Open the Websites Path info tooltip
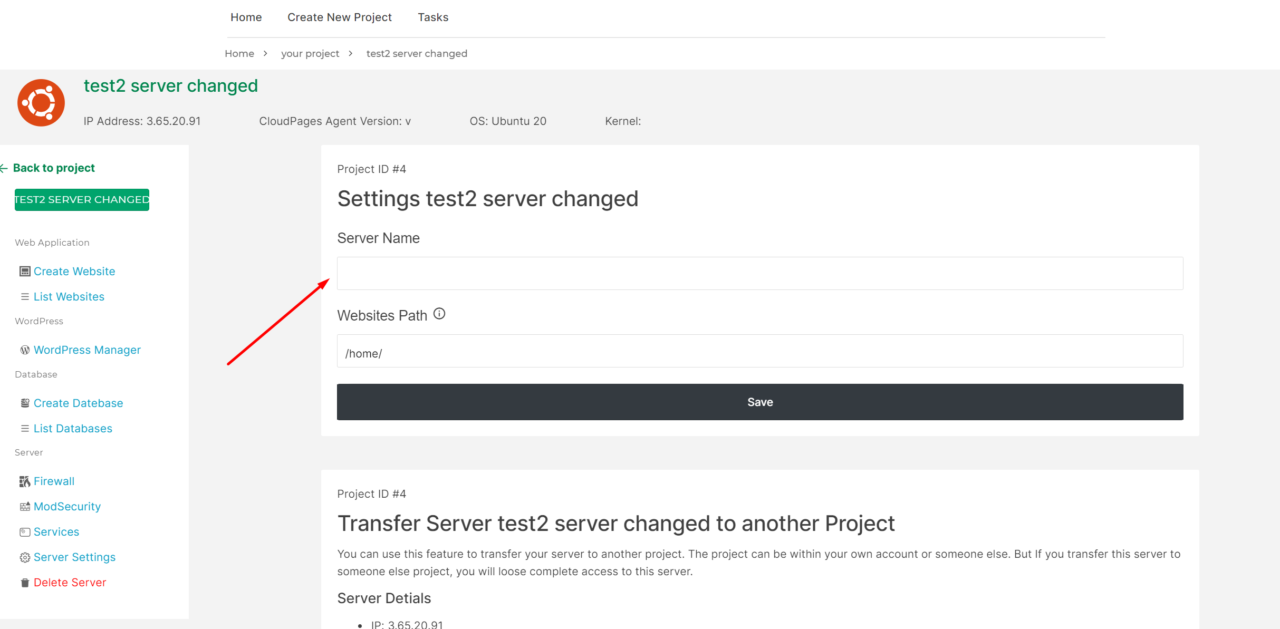The width and height of the screenshot is (1280, 629). (x=438, y=314)
